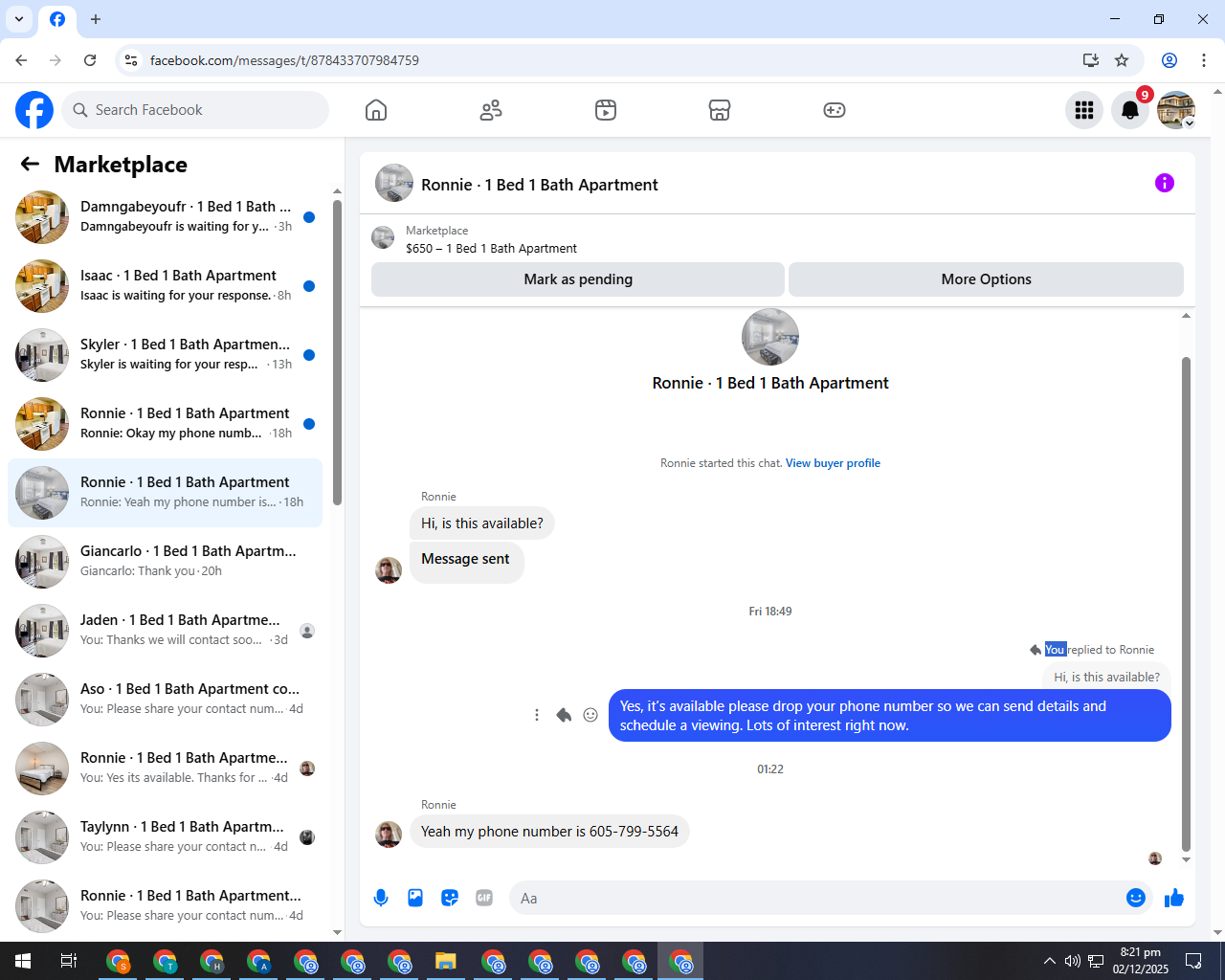Open notifications bell with 9 badge

(1130, 110)
